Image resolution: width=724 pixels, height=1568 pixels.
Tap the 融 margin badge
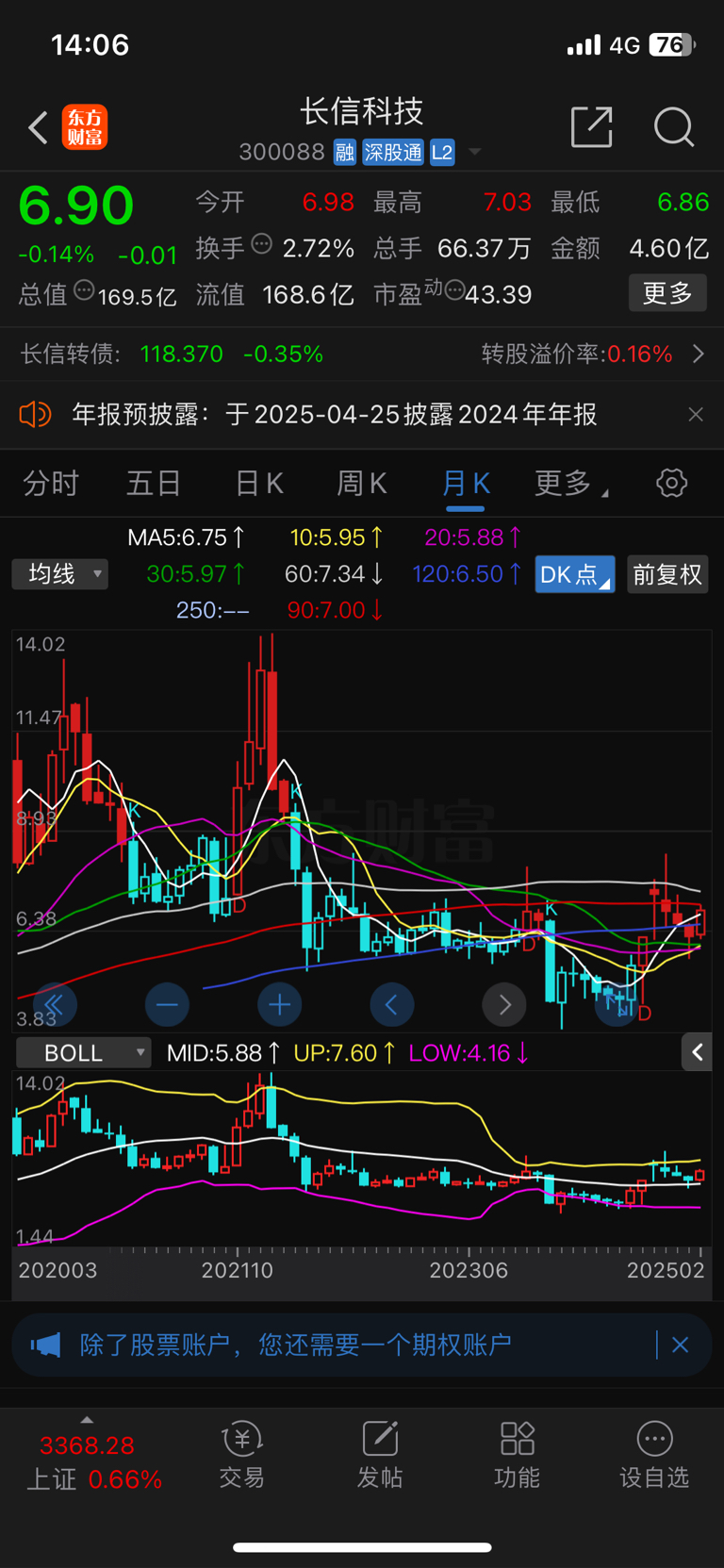point(345,152)
